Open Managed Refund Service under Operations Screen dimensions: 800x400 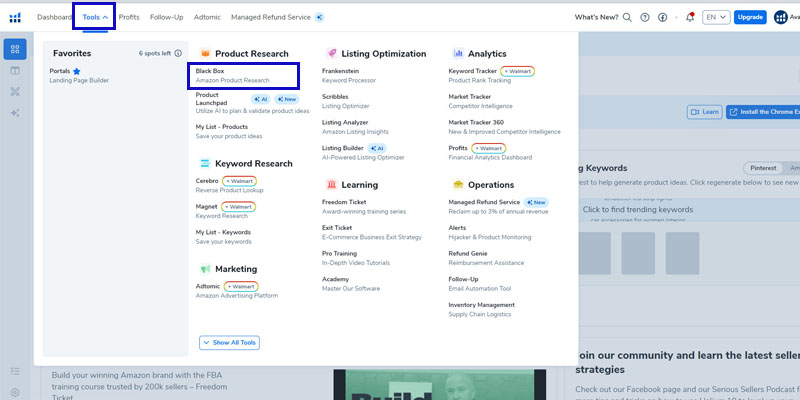[x=498, y=207]
